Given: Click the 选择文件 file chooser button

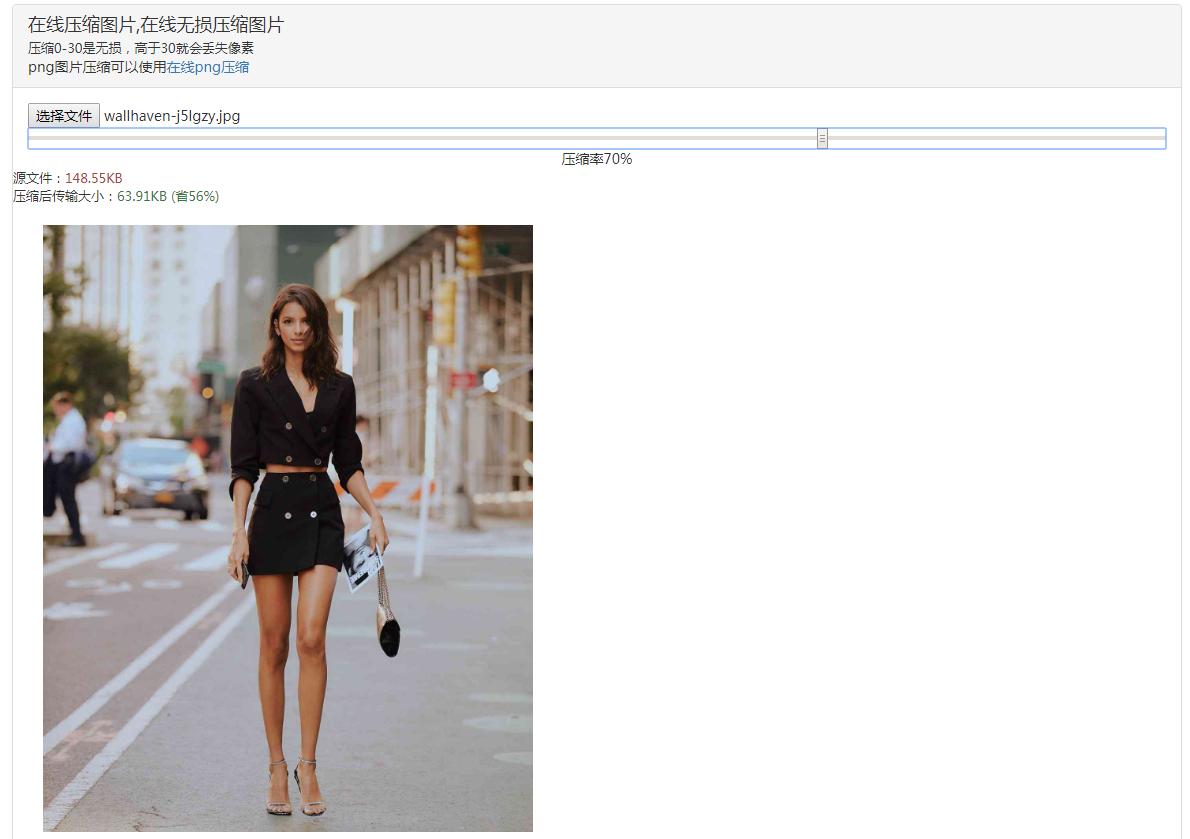Looking at the screenshot, I should [x=64, y=116].
